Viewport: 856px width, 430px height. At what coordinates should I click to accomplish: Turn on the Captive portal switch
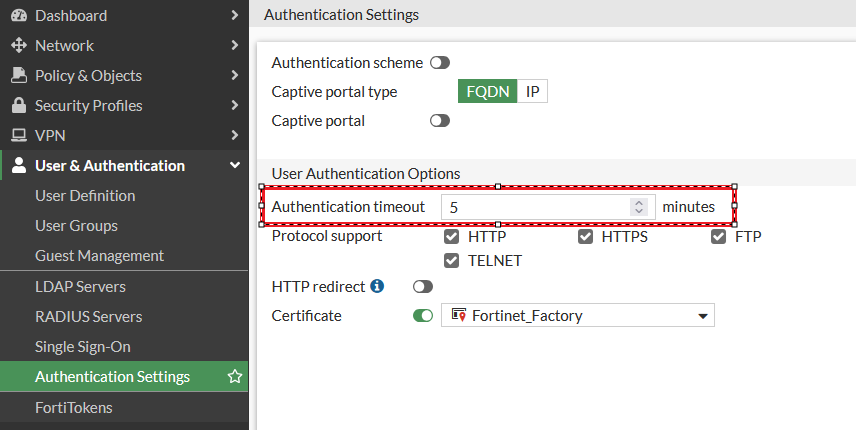pyautogui.click(x=440, y=121)
